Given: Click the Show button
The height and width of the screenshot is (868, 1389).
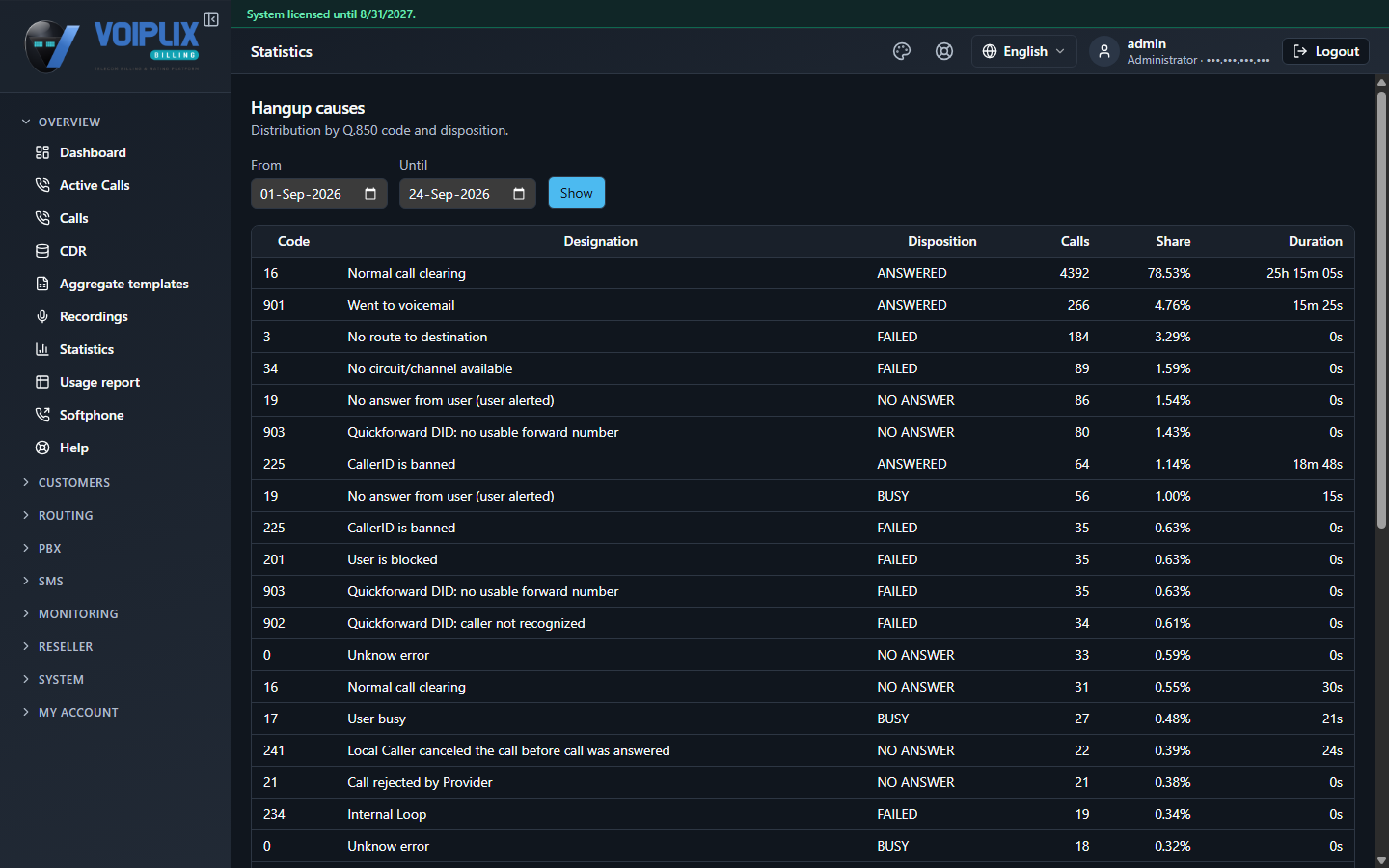Looking at the screenshot, I should click(x=577, y=193).
